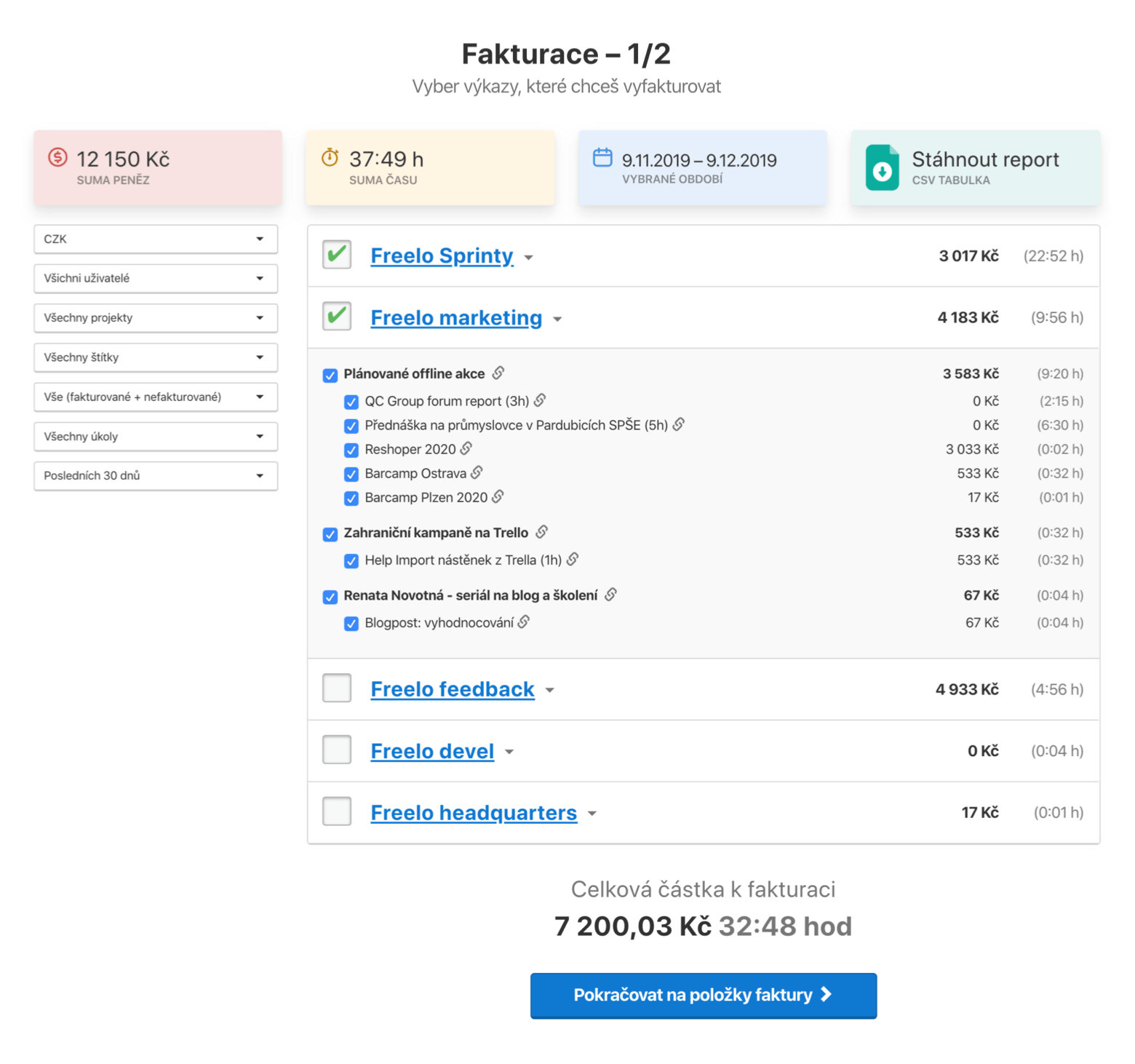Screen dimensions: 1135x1064
Task: Open link icon beside QC Group forum report
Action: [540, 400]
